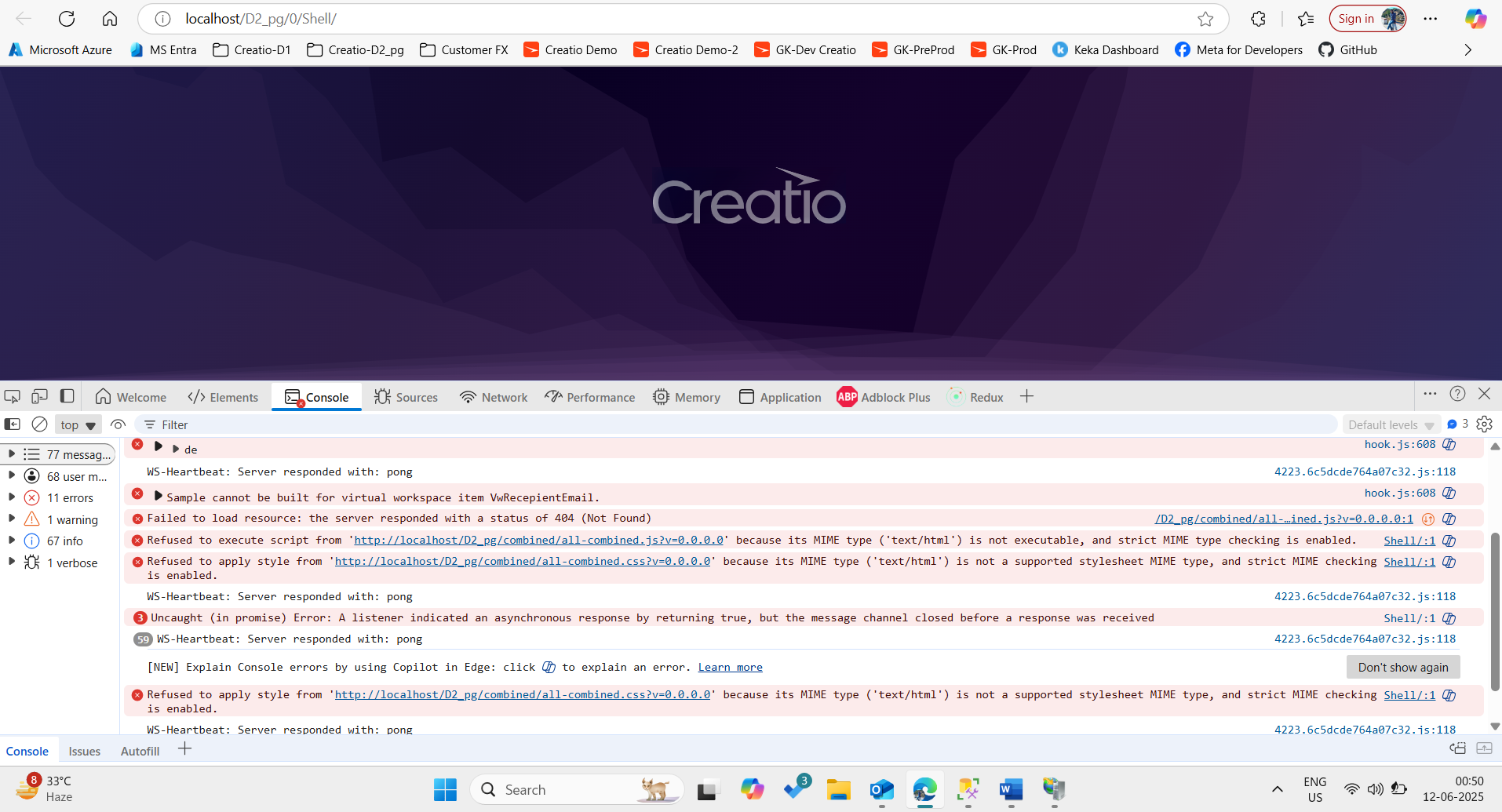1502x812 pixels.
Task: Open the 3 issues counter
Action: coord(1457,424)
